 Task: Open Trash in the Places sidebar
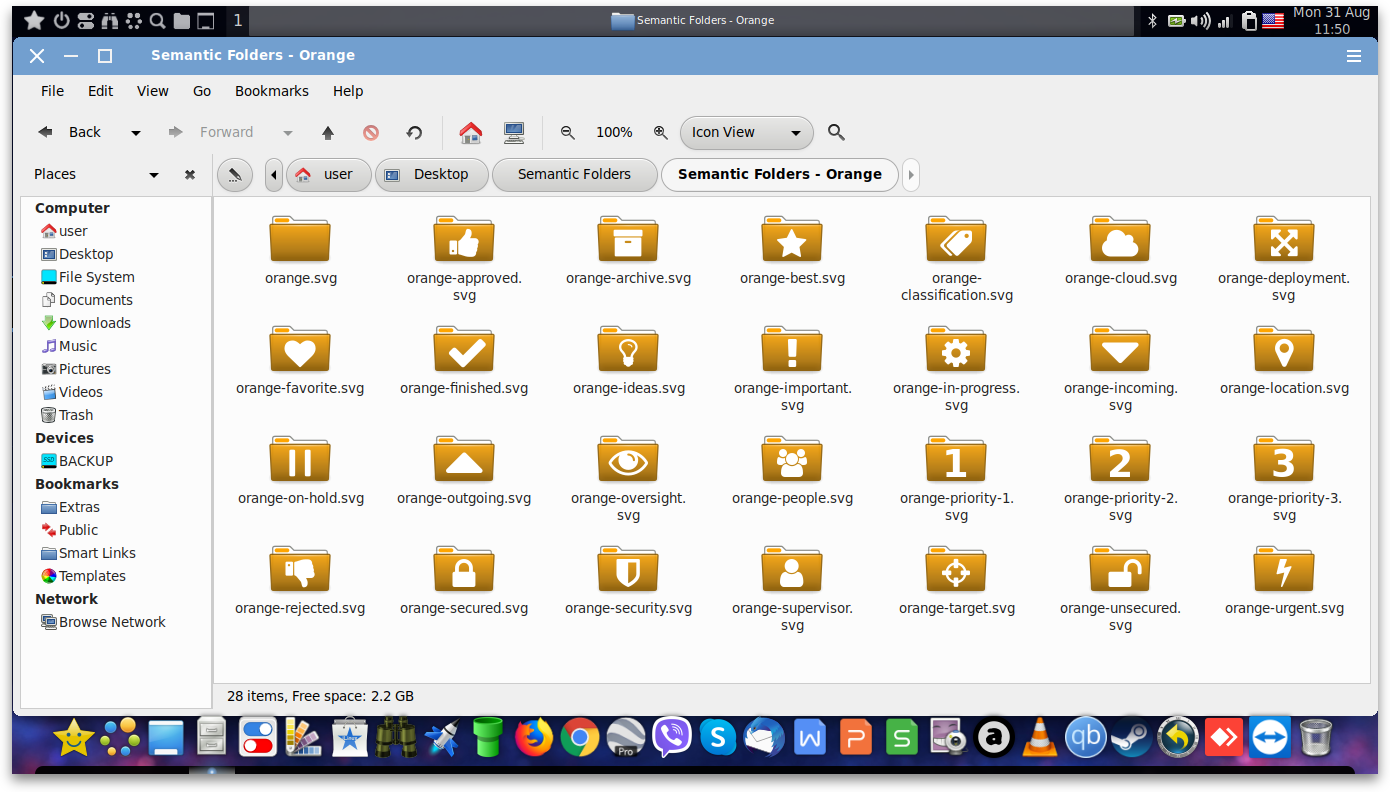click(76, 415)
